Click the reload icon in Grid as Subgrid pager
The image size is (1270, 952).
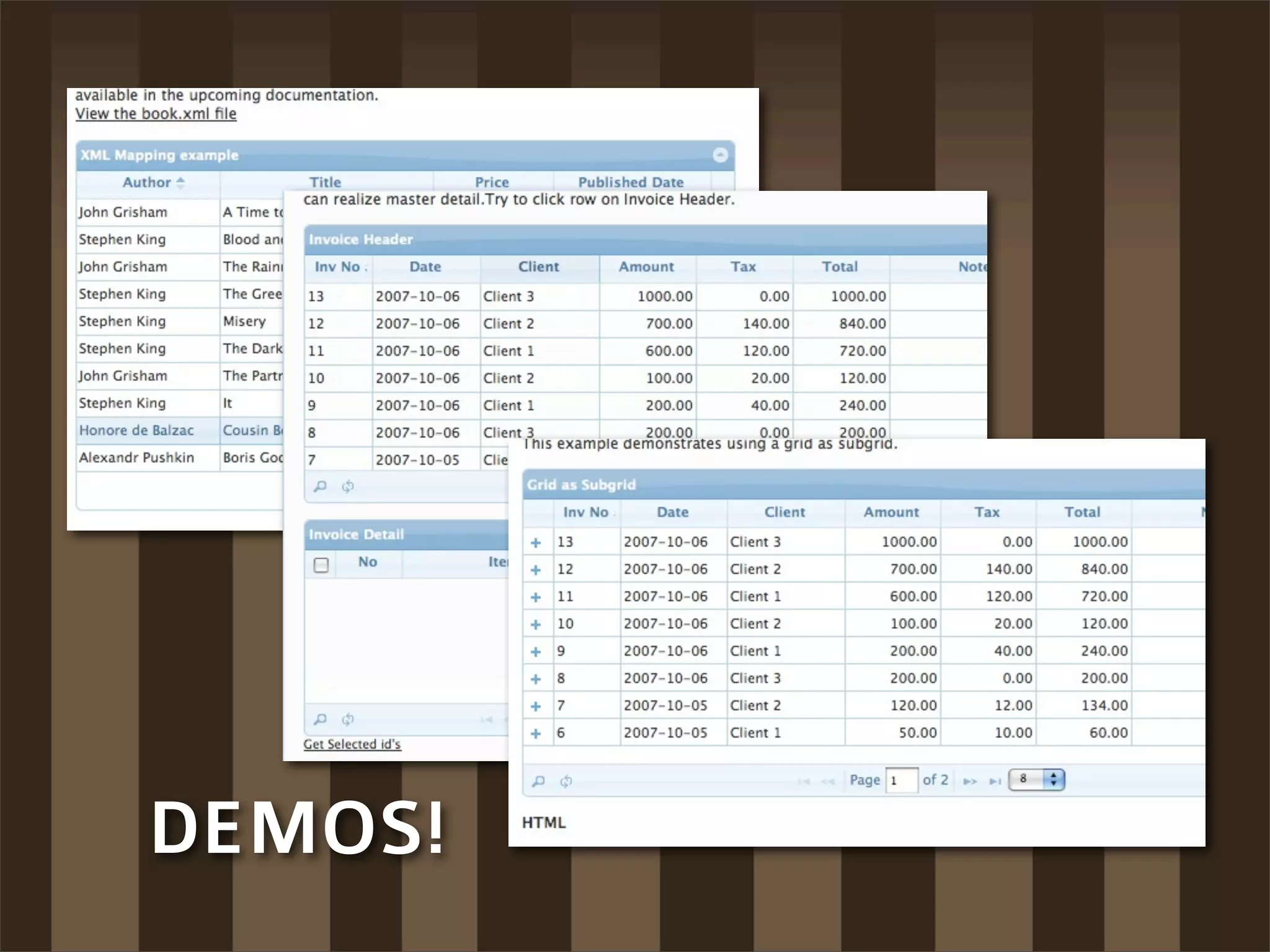tap(566, 781)
